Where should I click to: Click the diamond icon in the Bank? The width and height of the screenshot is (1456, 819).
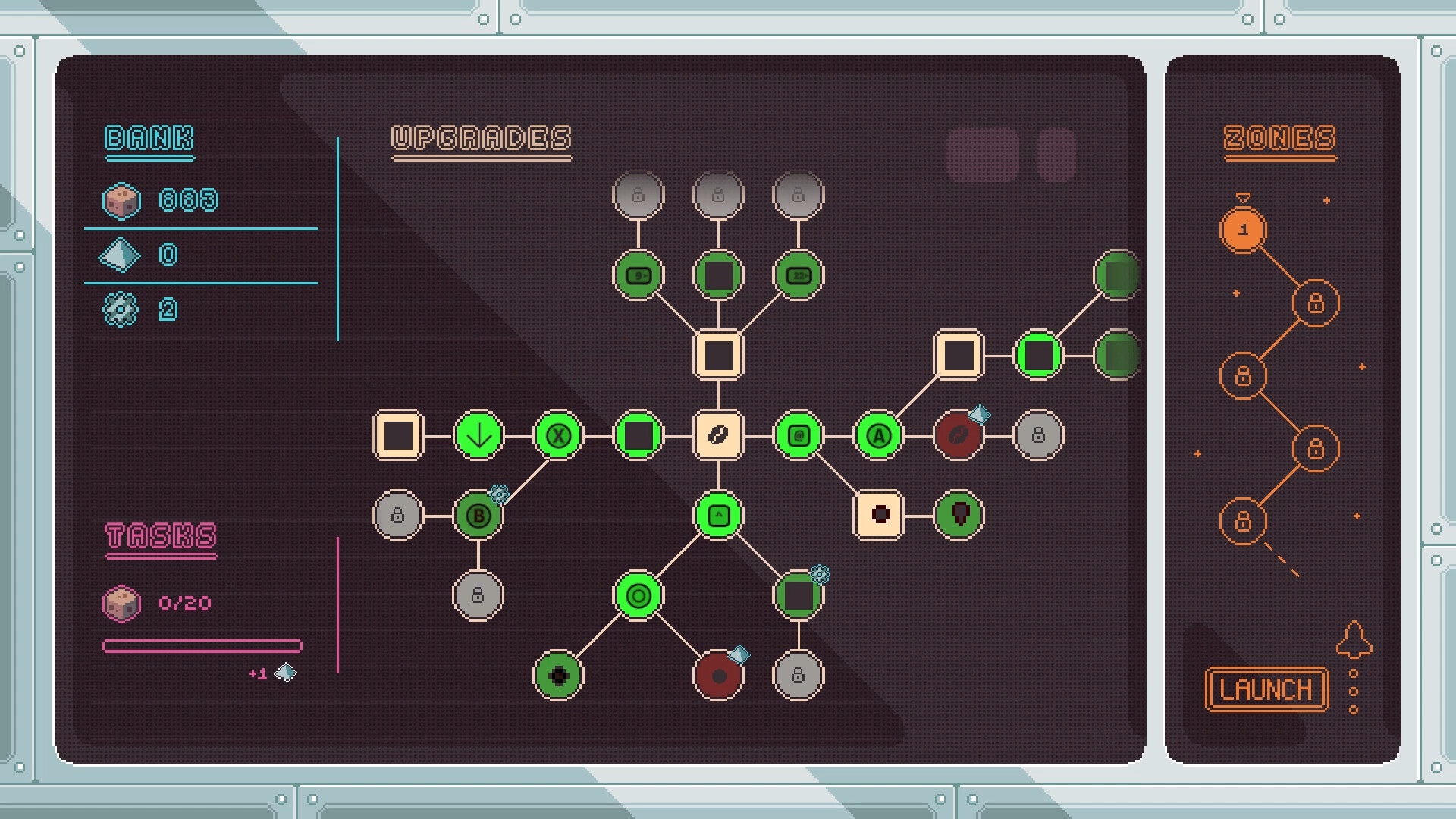click(120, 255)
